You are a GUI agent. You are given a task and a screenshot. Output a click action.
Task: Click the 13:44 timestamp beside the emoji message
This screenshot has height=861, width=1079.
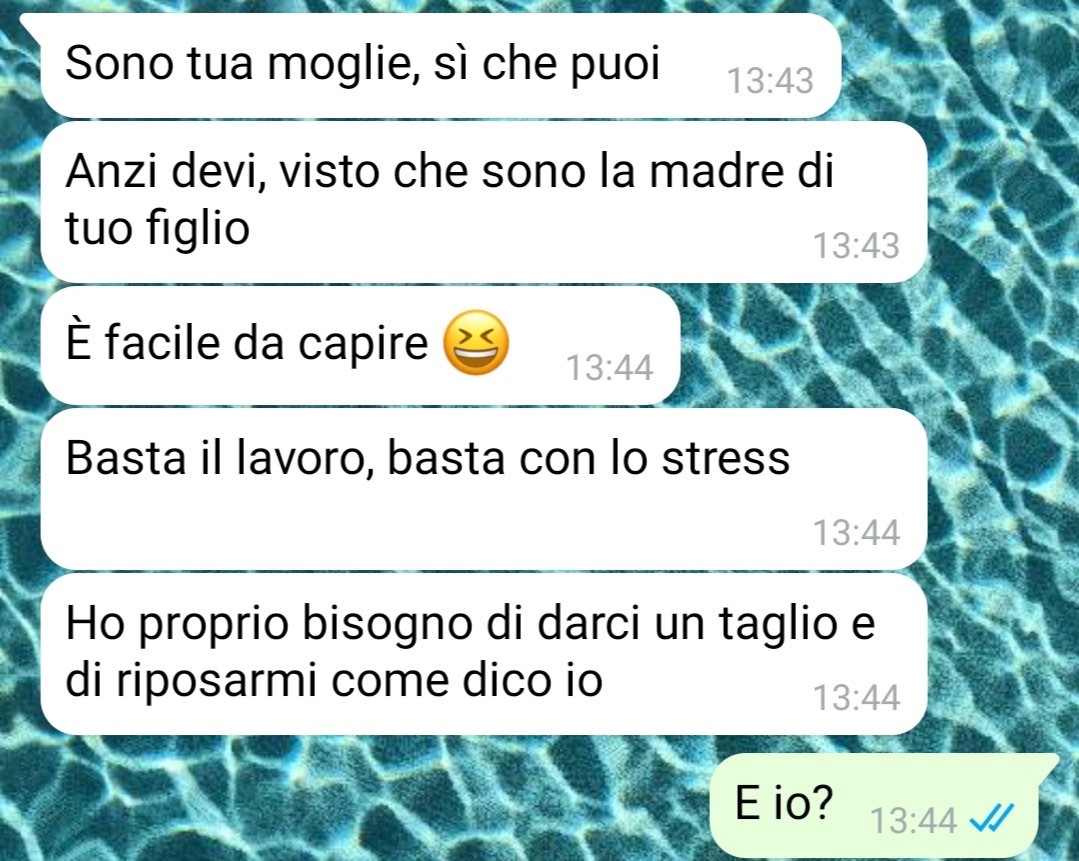[609, 368]
